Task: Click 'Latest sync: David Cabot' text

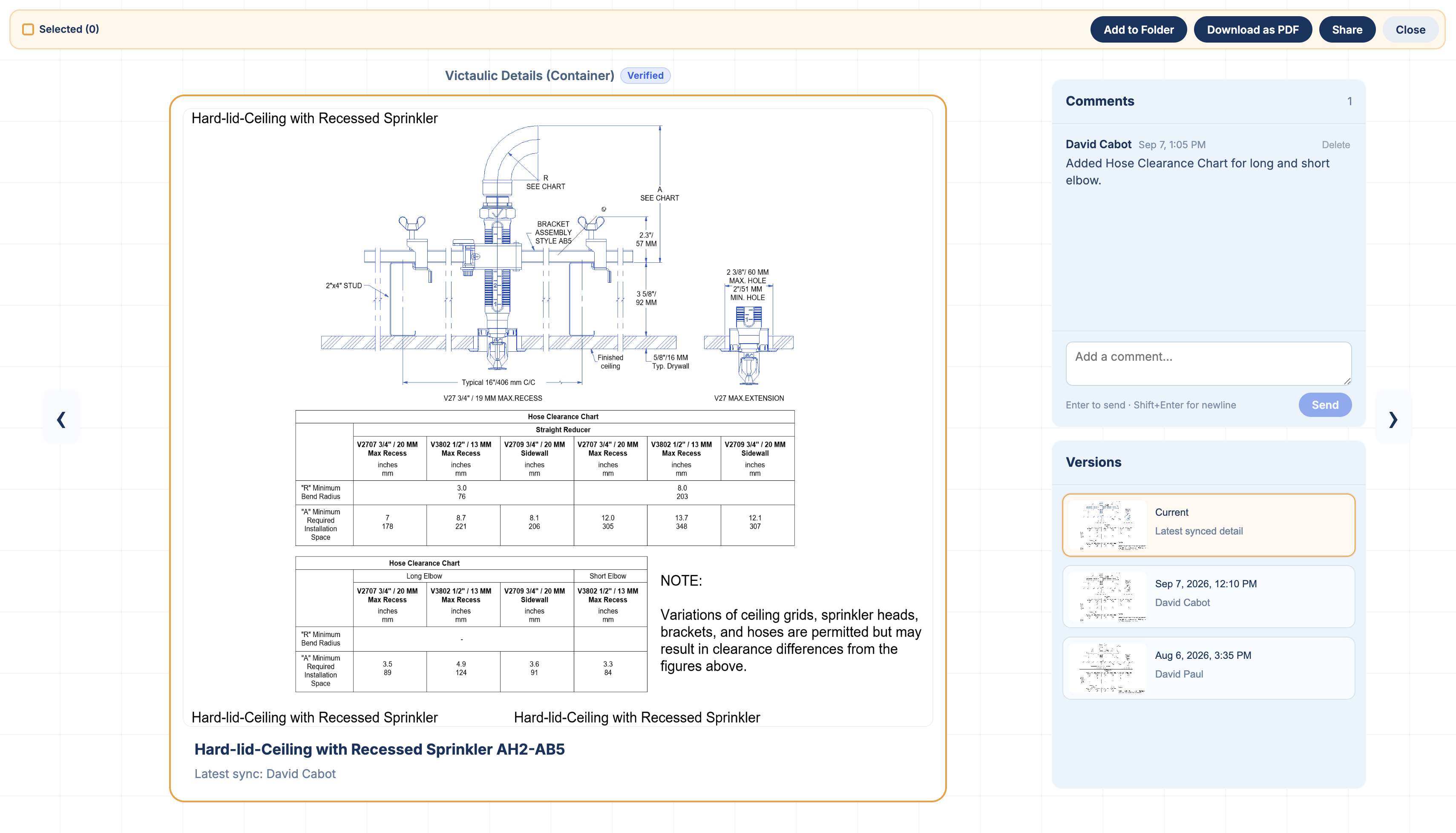Action: click(265, 774)
